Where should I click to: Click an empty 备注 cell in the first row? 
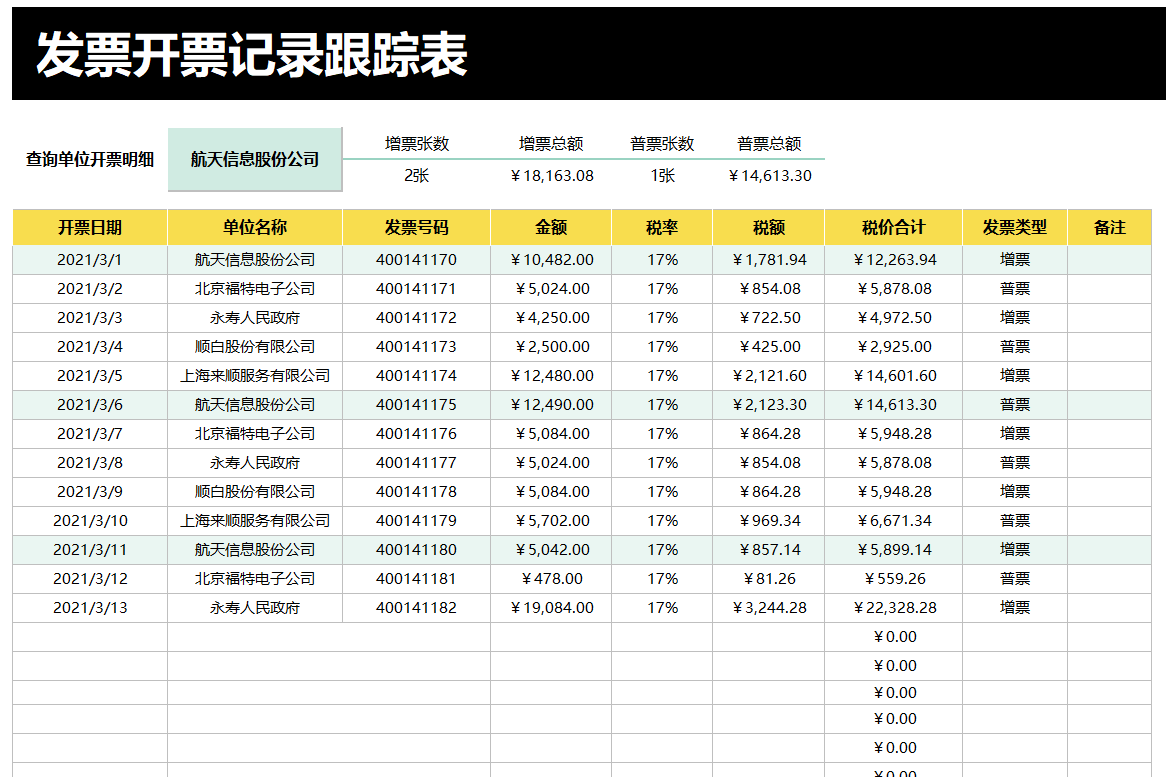coord(1105,259)
